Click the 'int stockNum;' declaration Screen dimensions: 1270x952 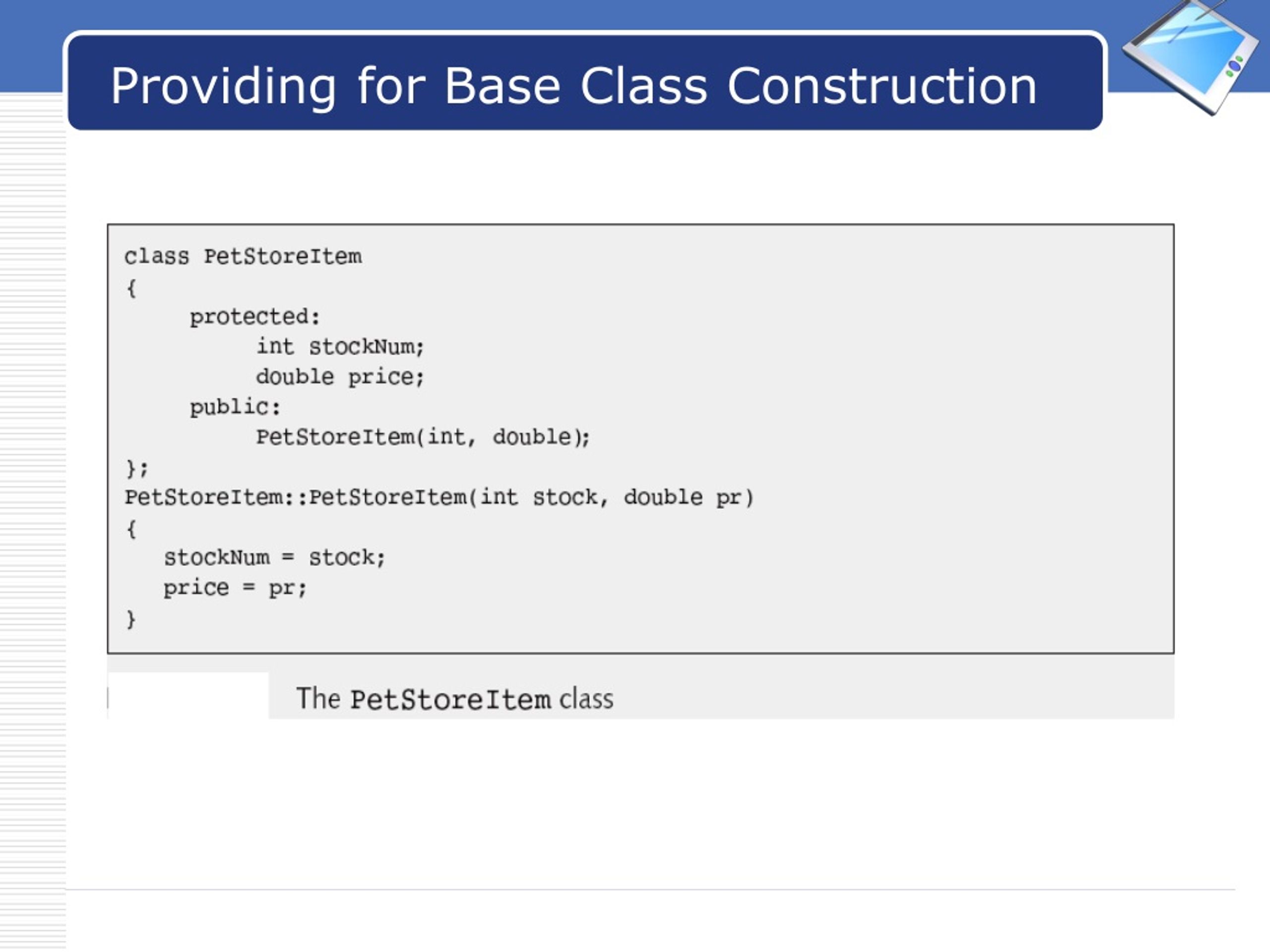[x=340, y=347]
